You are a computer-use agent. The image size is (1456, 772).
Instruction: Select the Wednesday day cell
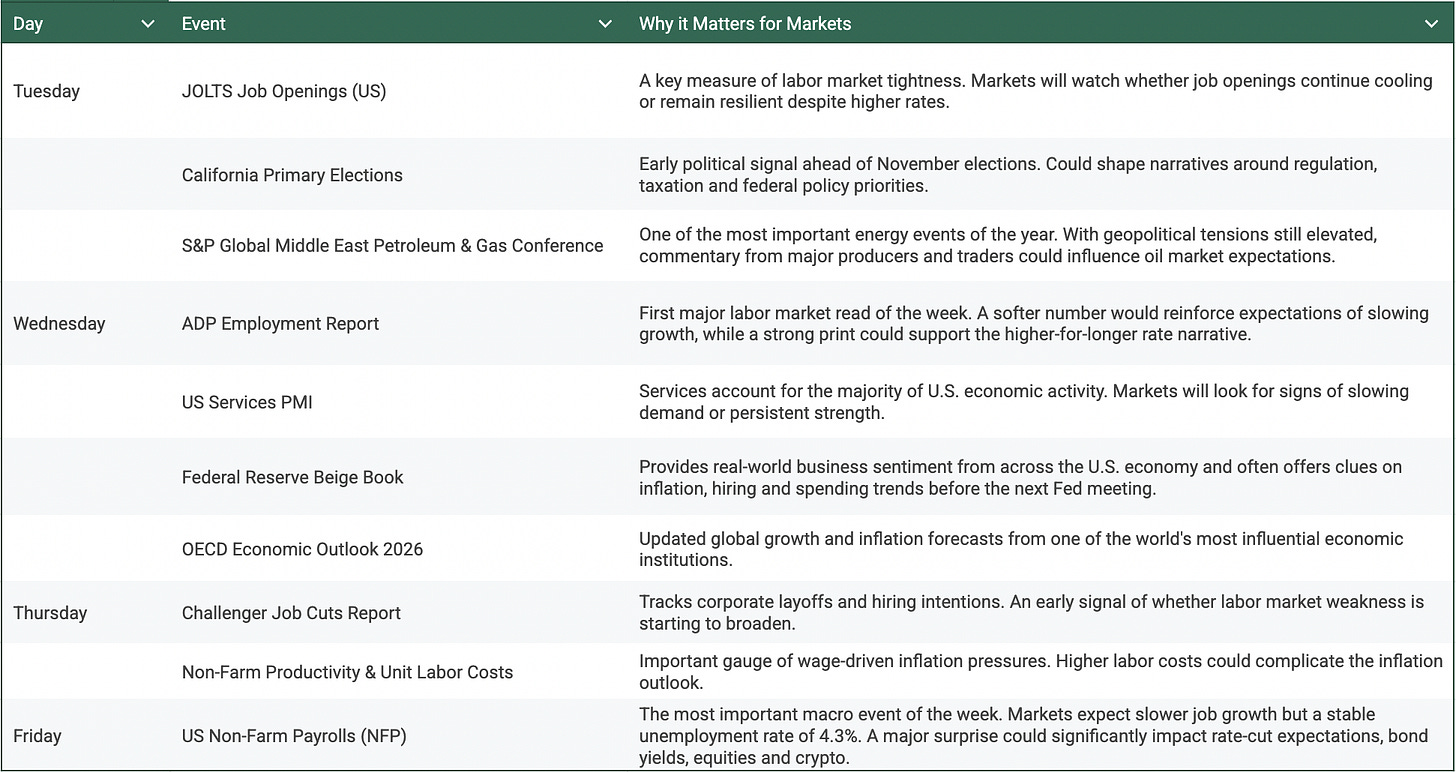click(x=59, y=323)
